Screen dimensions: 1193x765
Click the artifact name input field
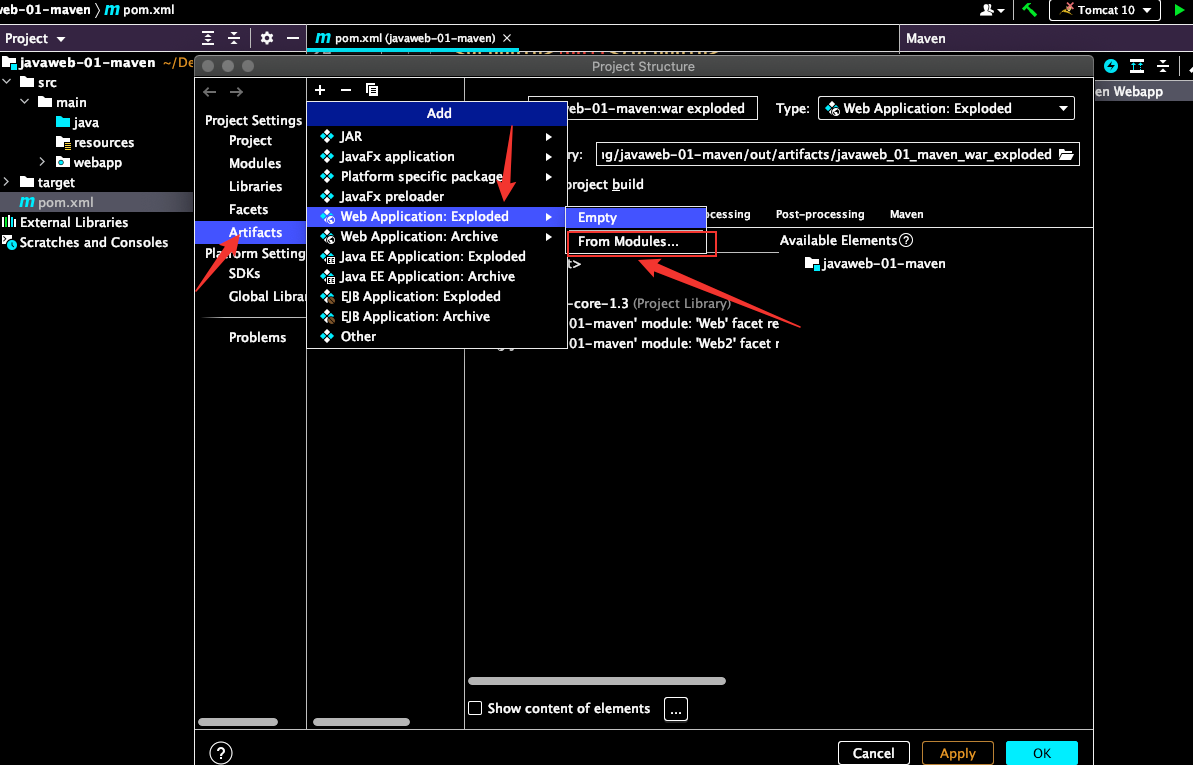click(643, 108)
